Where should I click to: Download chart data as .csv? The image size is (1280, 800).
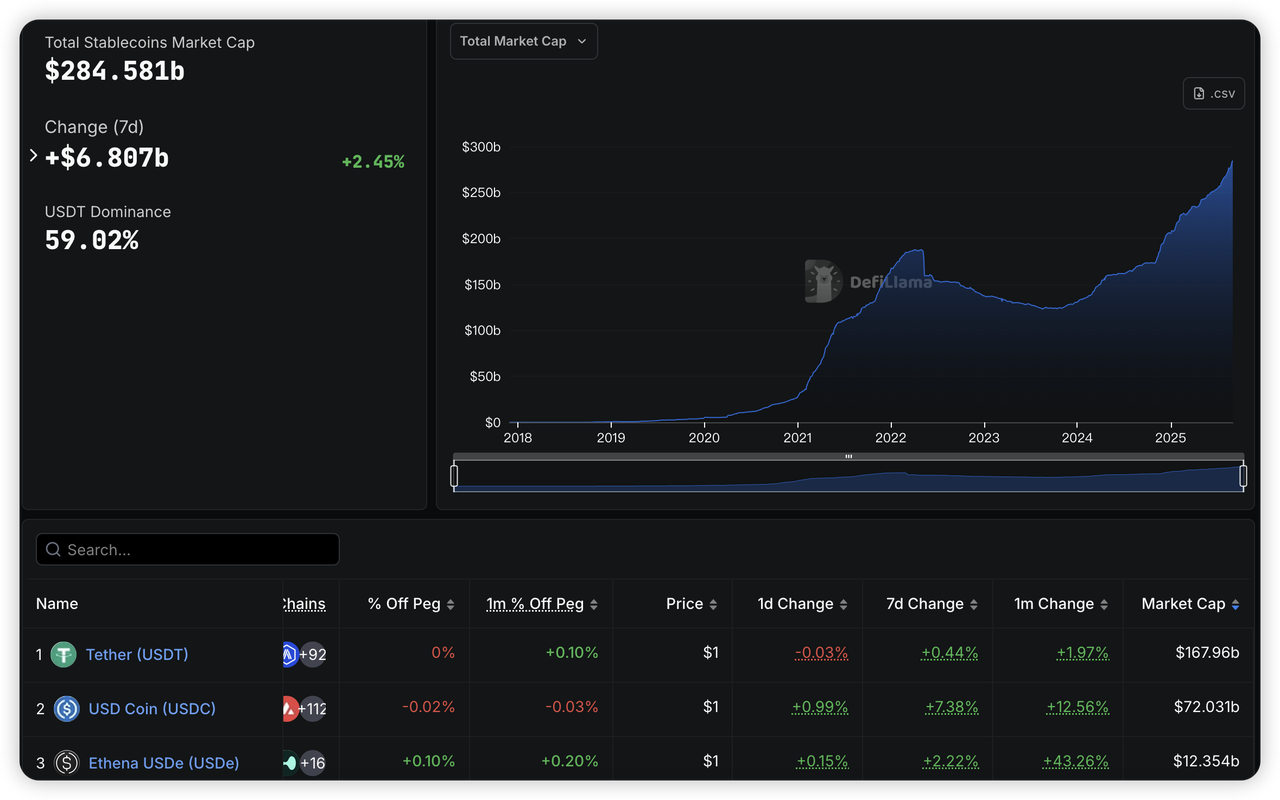coord(1213,93)
